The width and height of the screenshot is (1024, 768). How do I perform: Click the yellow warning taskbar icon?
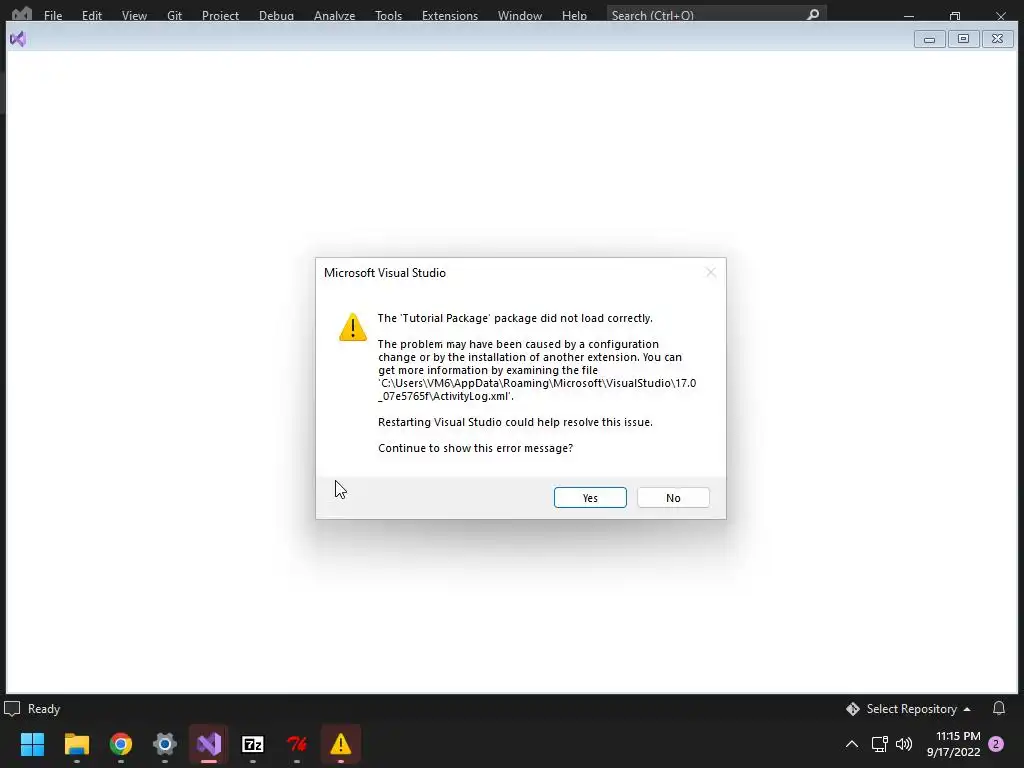341,744
